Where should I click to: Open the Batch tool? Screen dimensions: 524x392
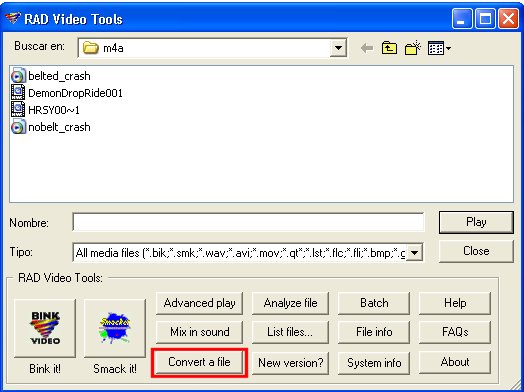pyautogui.click(x=374, y=303)
